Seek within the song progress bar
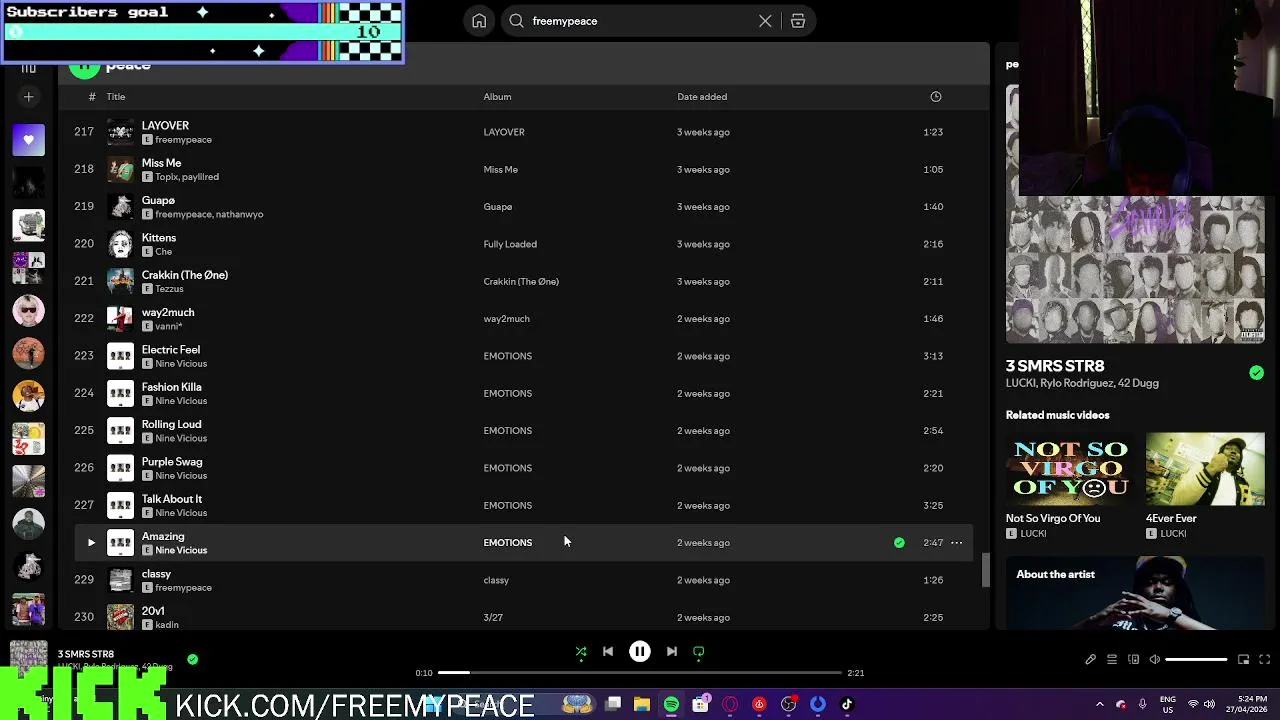This screenshot has width=1280, height=720. click(x=640, y=673)
